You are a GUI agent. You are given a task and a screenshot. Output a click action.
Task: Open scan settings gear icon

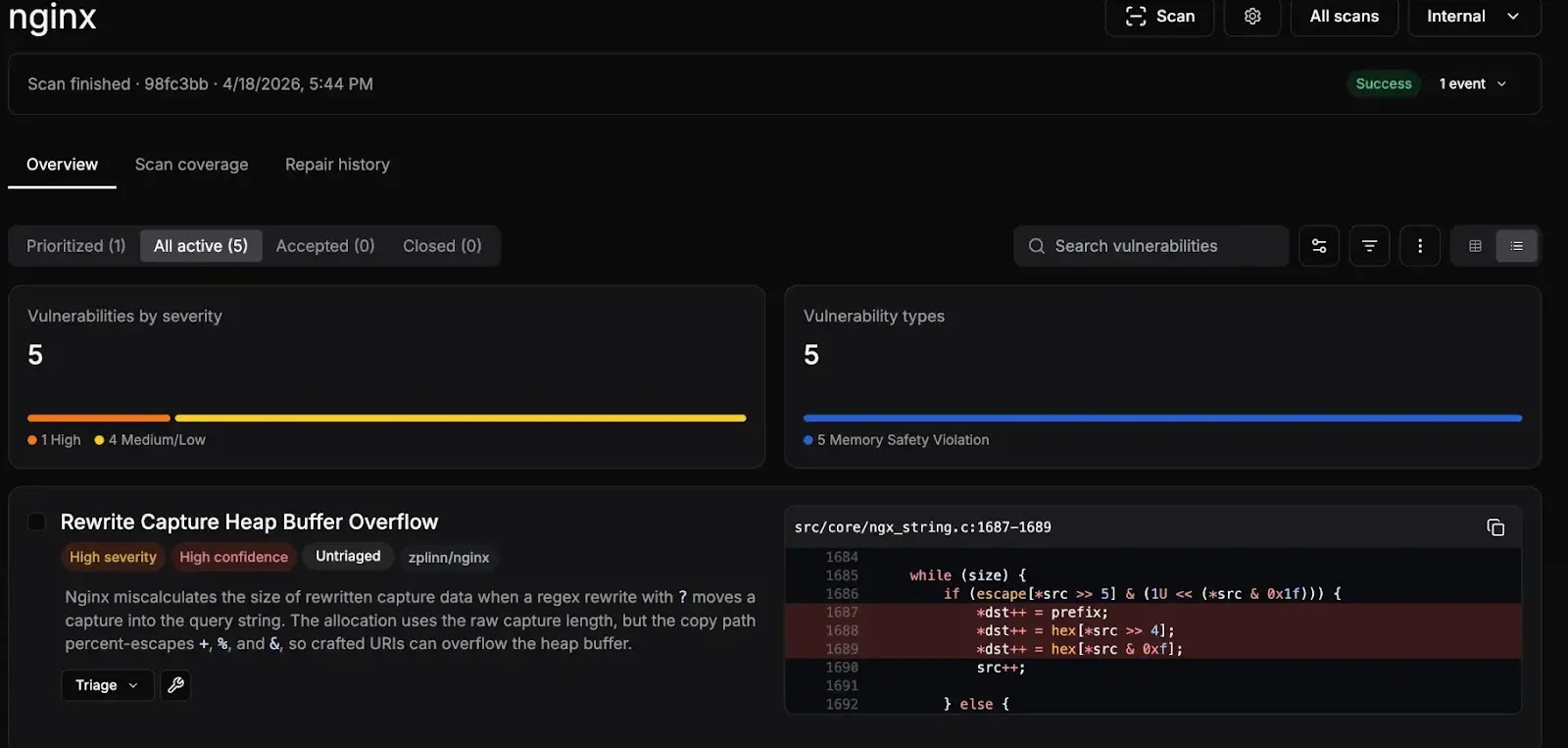pos(1252,16)
